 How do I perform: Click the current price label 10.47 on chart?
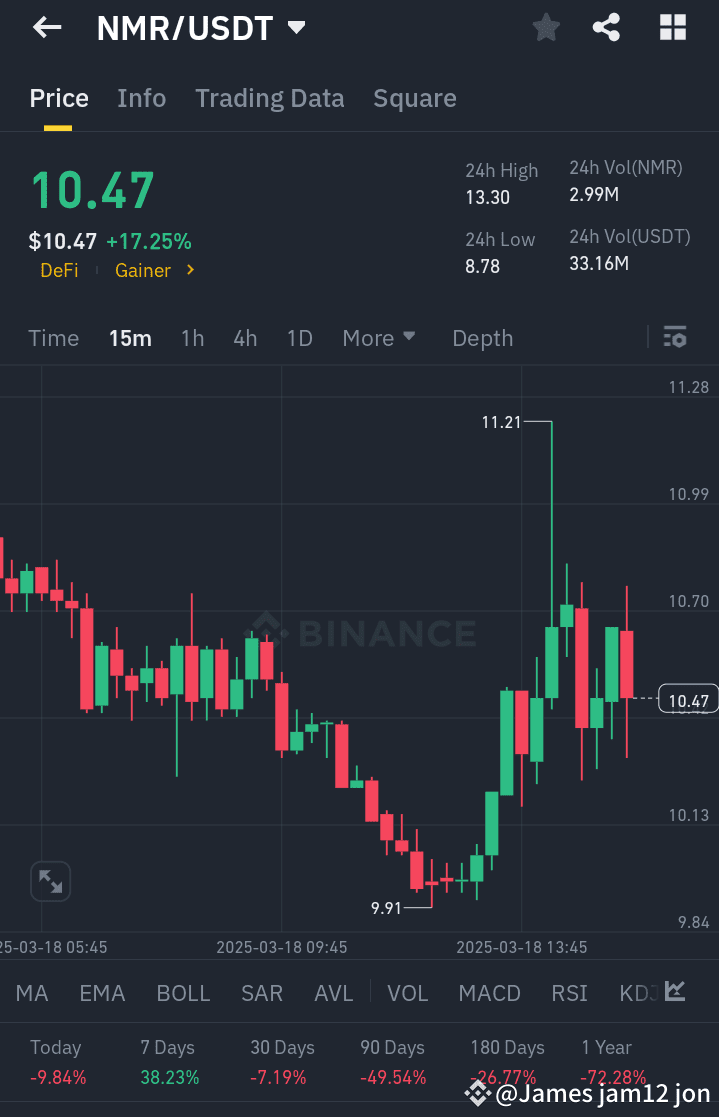[688, 700]
